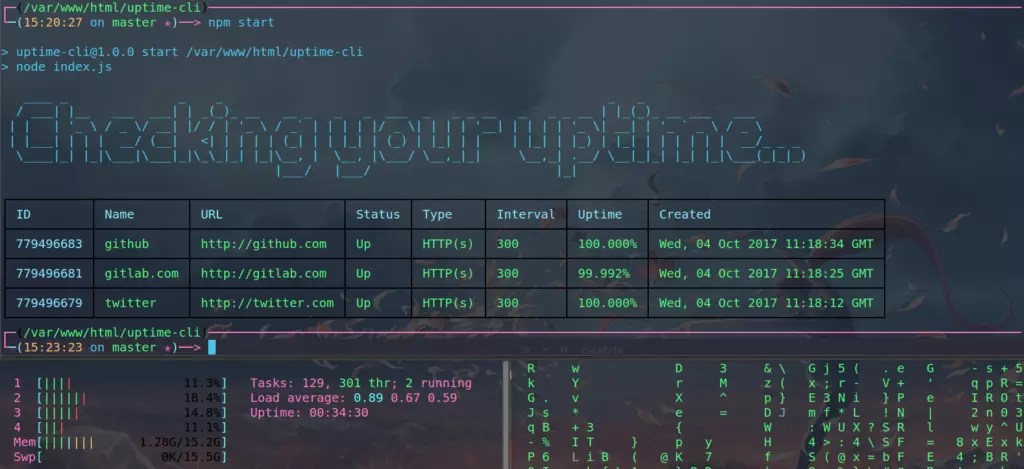Select the 99.992% uptime value

click(603, 273)
